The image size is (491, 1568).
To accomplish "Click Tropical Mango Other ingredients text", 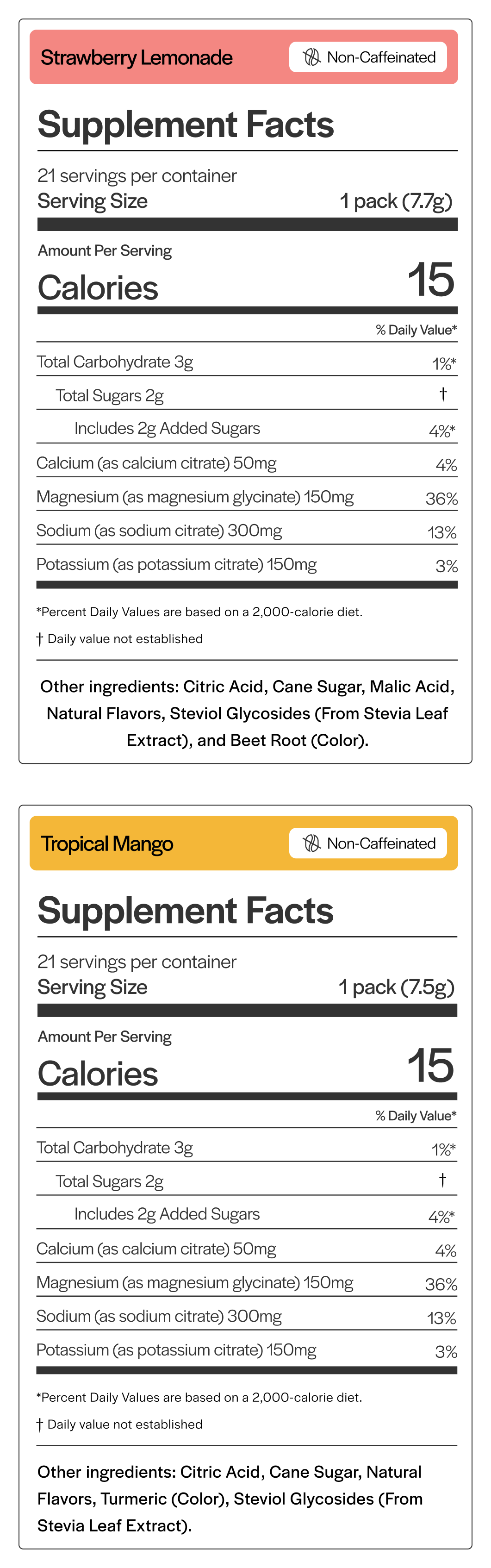I will tap(230, 1499).
